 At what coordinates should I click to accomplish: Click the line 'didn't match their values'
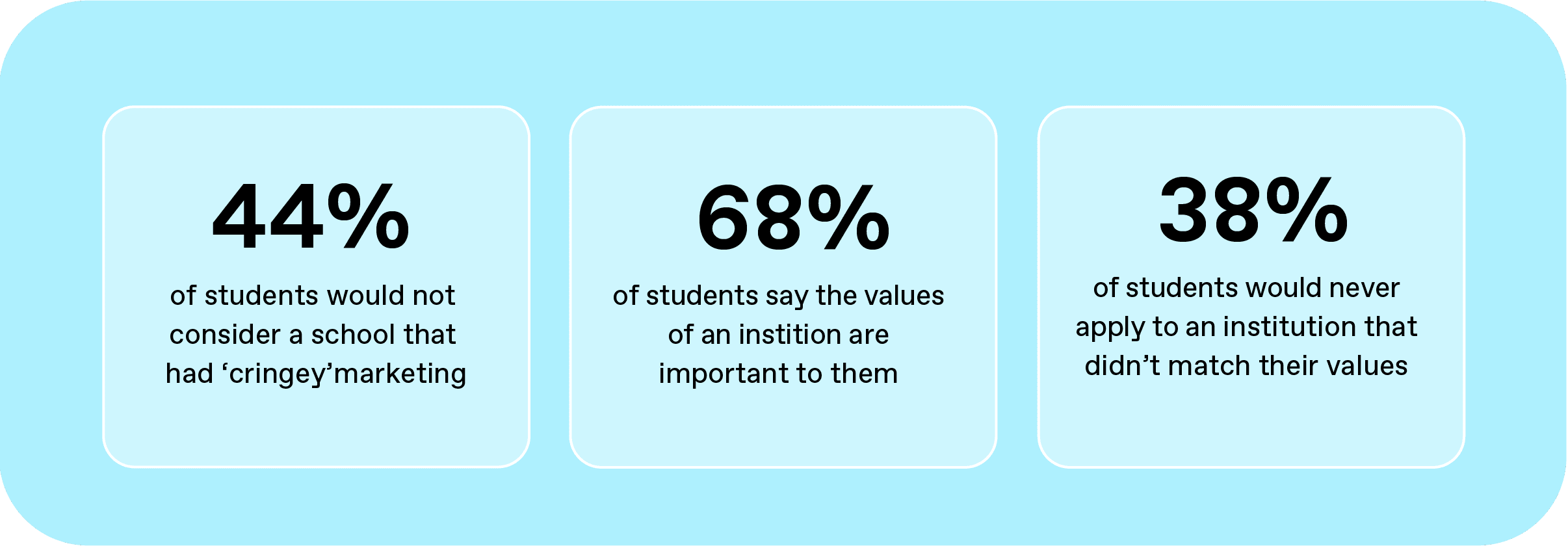1246,366
